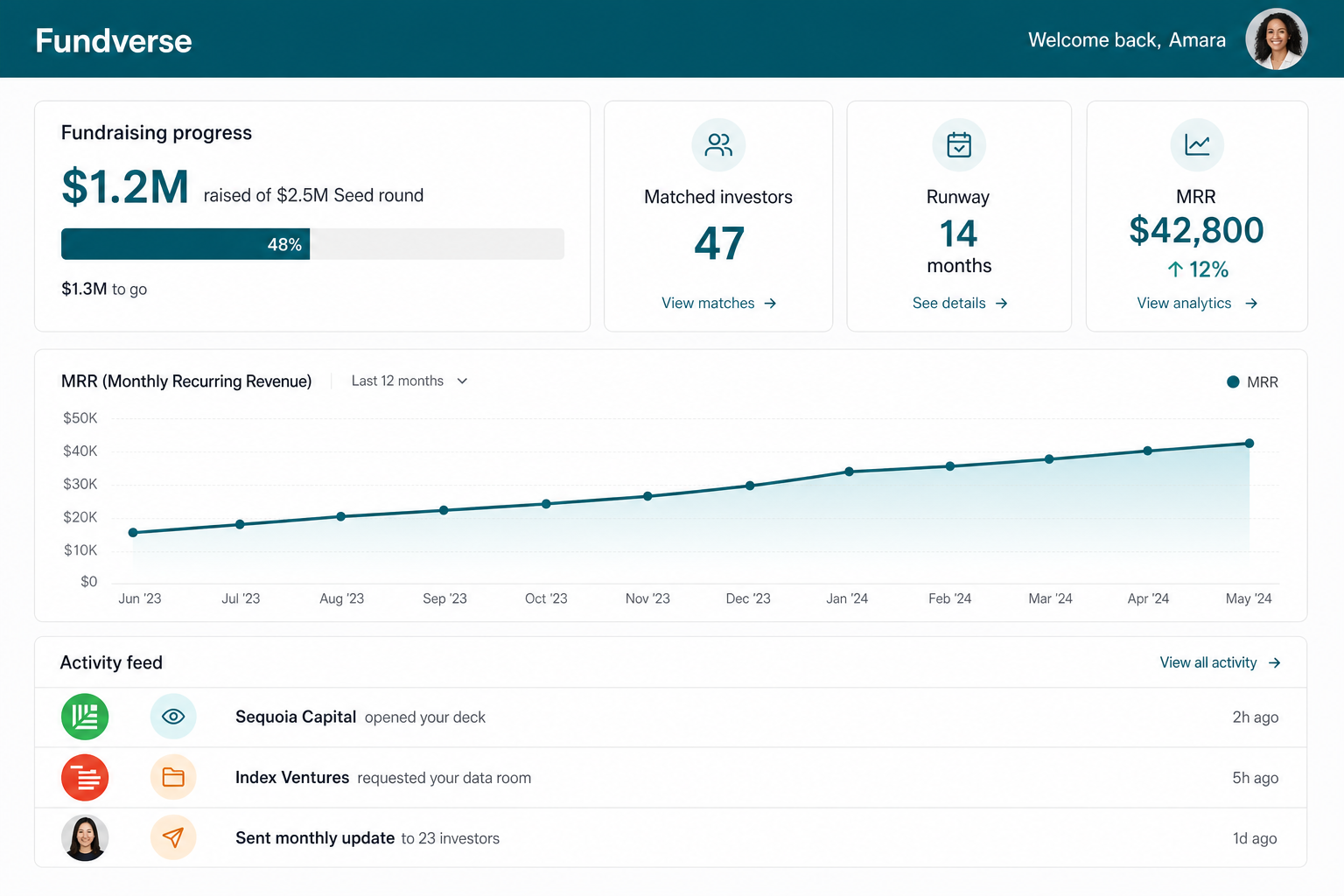Viewport: 1344px width, 896px height.
Task: Click the folder icon in the Index Ventures row
Action: [x=173, y=777]
